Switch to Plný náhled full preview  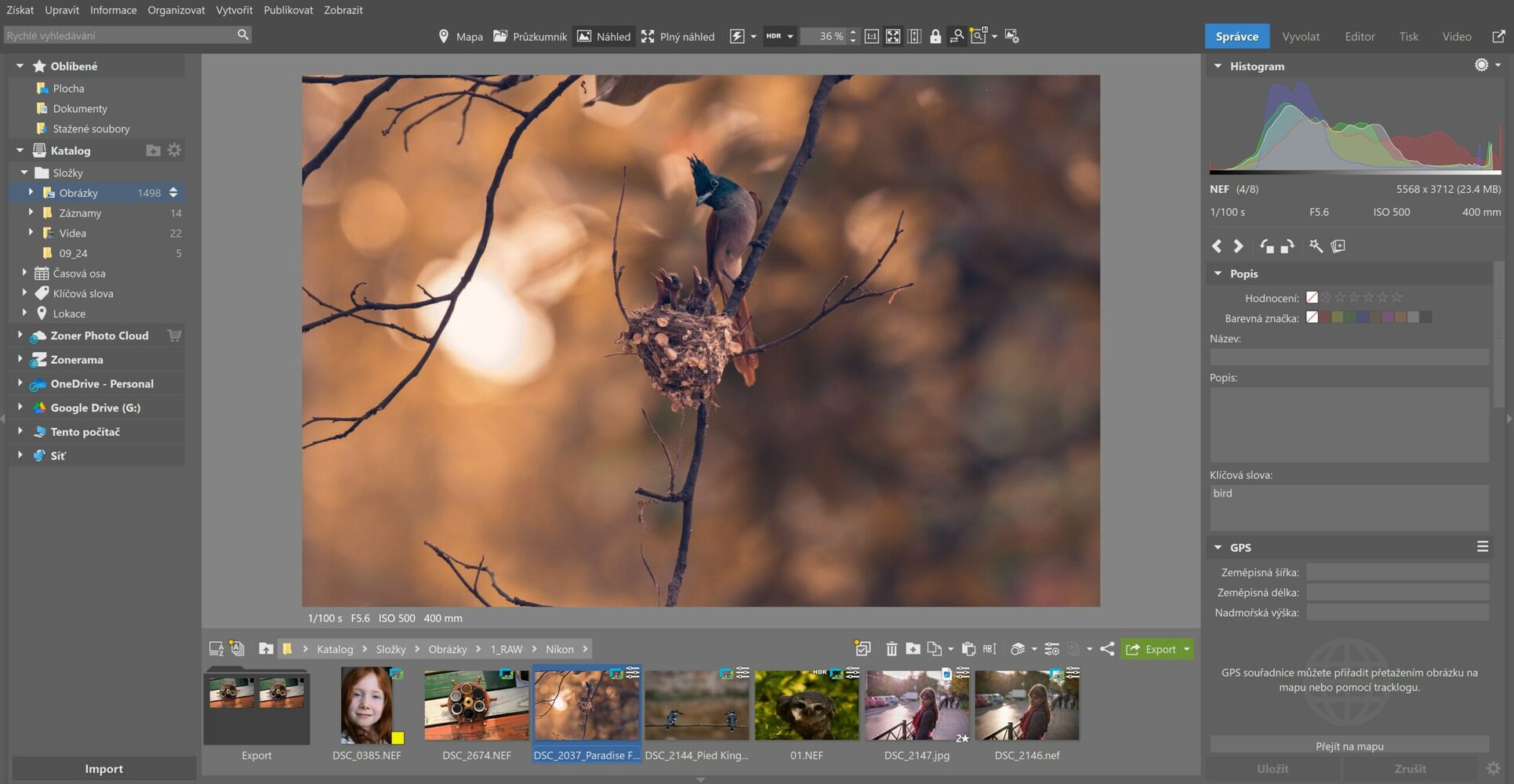[677, 36]
